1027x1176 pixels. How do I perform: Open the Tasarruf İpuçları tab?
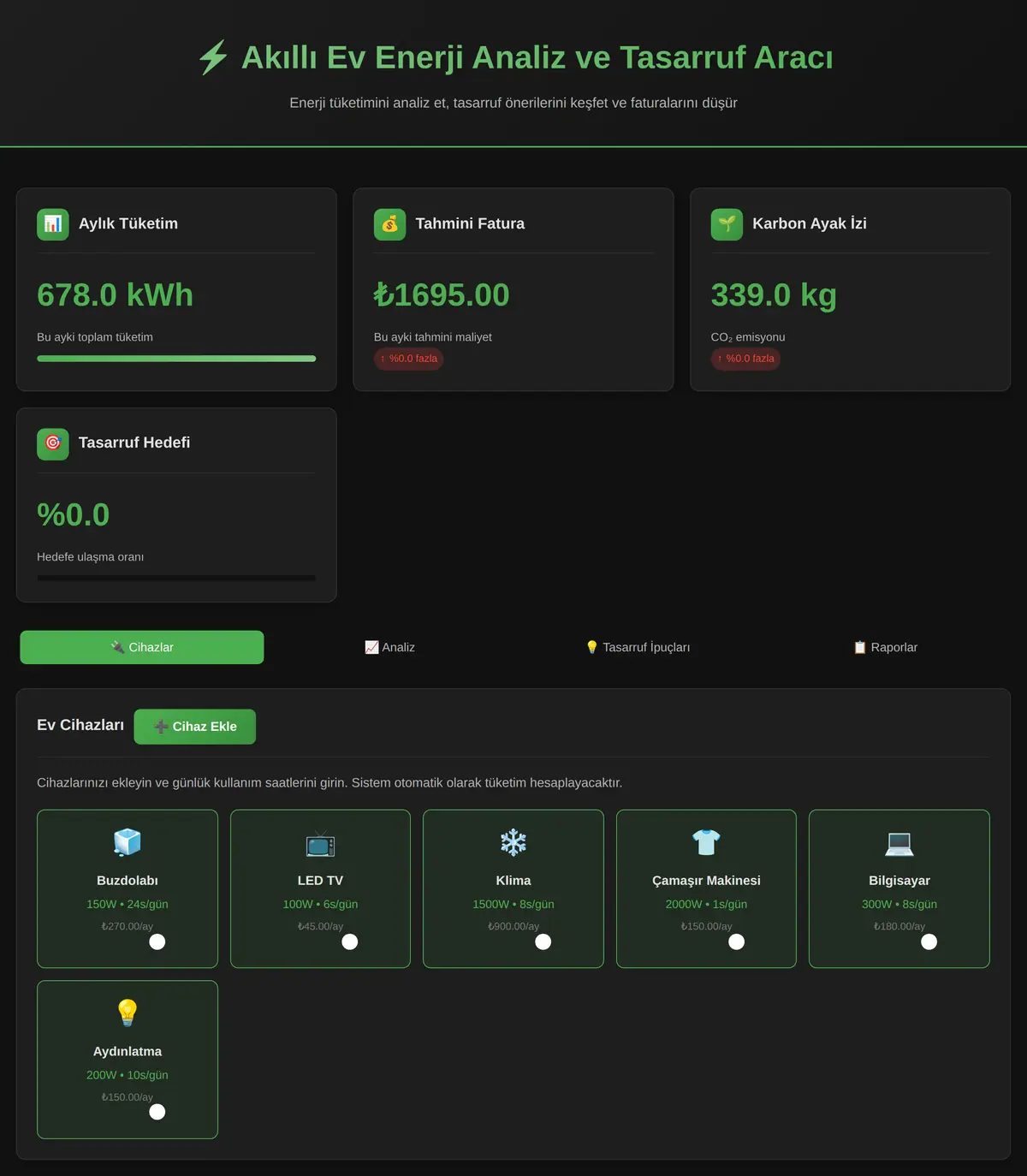pos(638,647)
